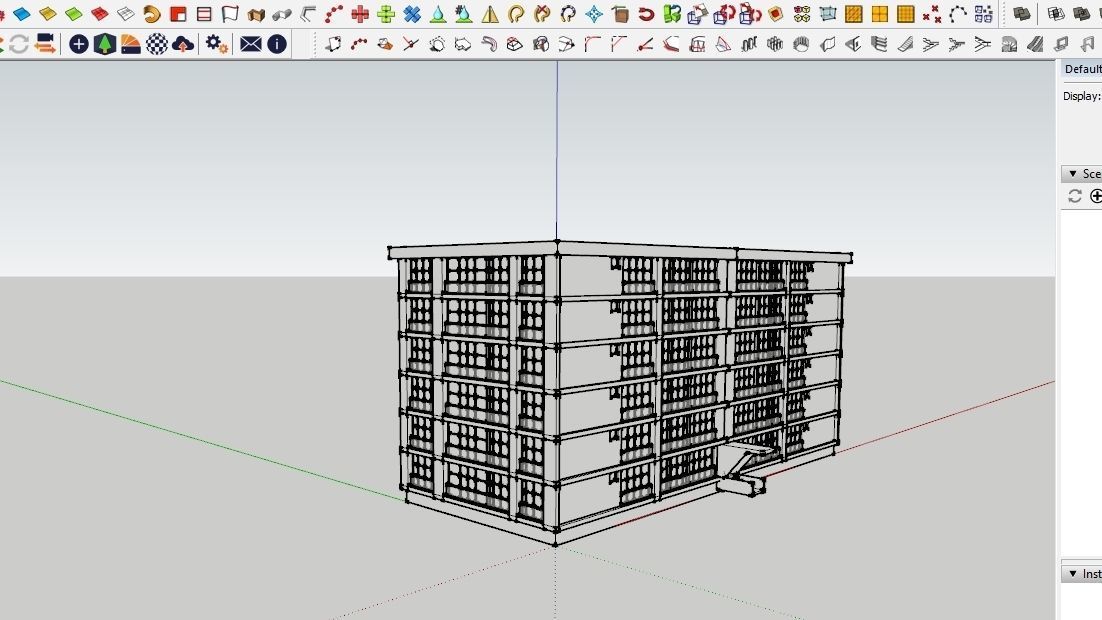The height and width of the screenshot is (620, 1102).
Task: Click the red horseshoe magnet icon
Action: point(646,13)
